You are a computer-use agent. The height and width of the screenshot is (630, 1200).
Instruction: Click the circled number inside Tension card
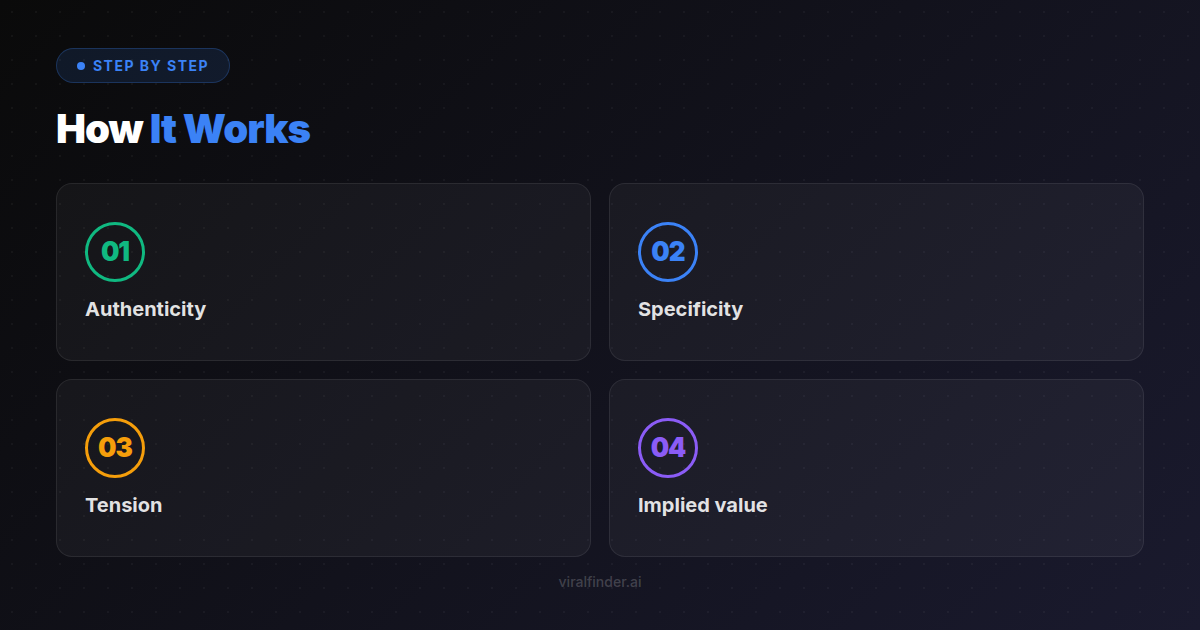click(116, 448)
